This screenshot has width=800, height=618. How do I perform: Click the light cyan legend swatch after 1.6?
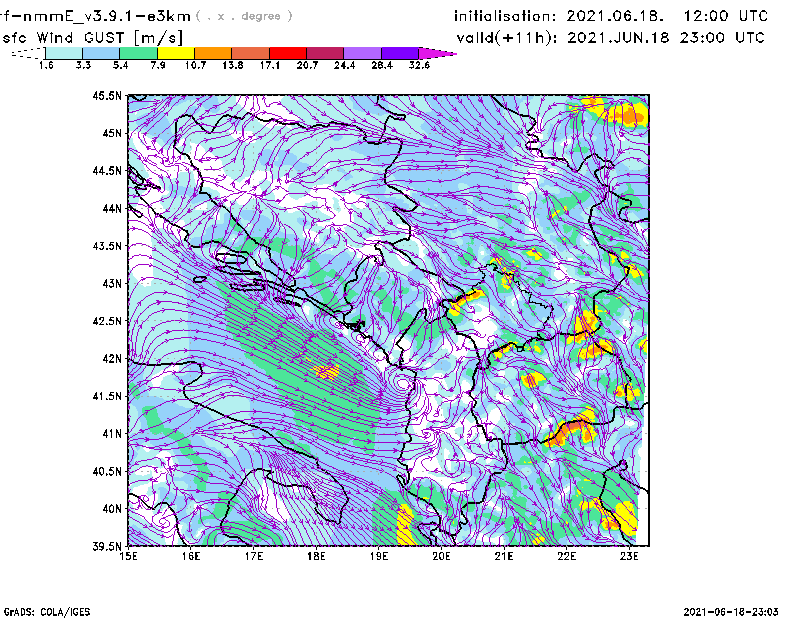coord(64,53)
